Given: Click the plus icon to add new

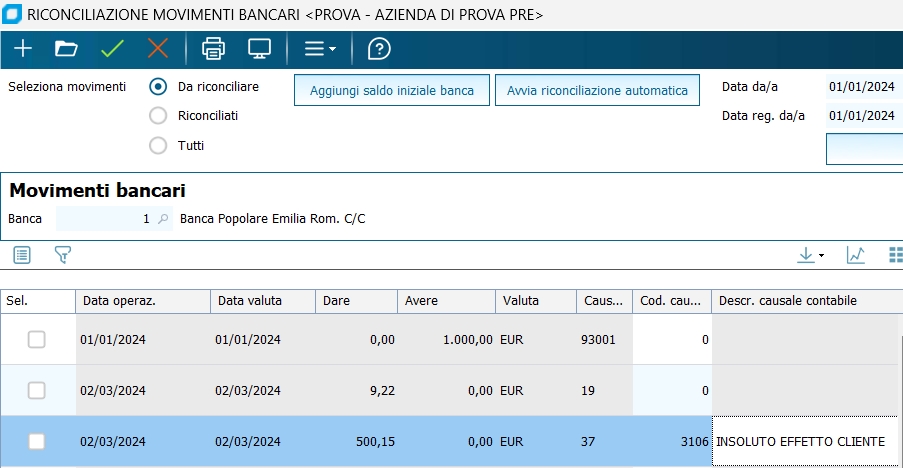Looking at the screenshot, I should 22,48.
